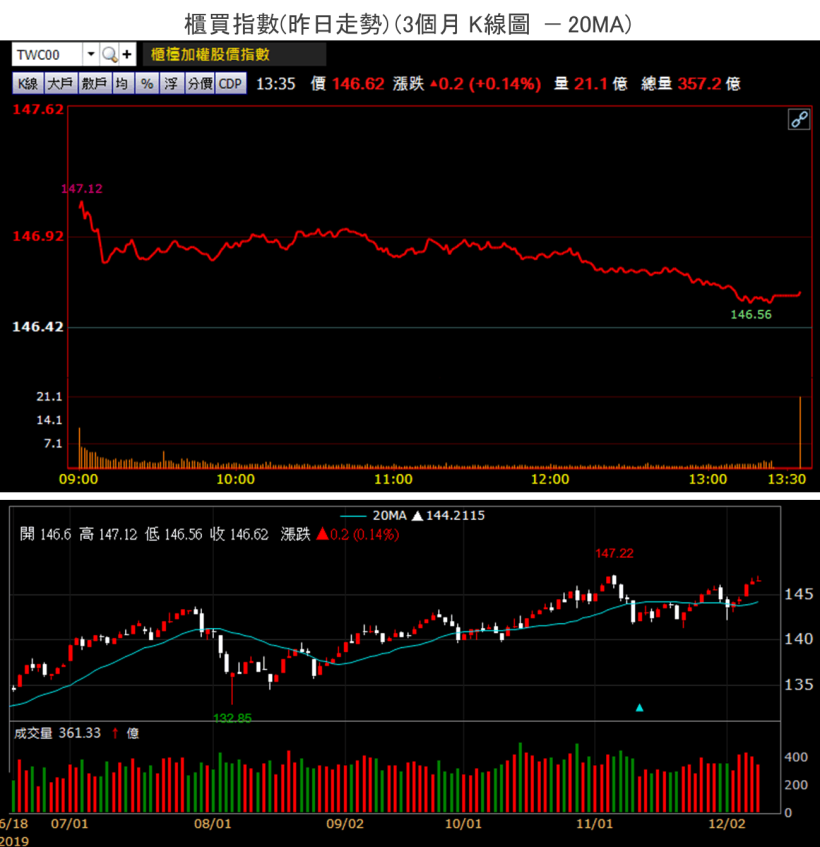Select the K線 button
820x847 pixels.
pyautogui.click(x=28, y=84)
